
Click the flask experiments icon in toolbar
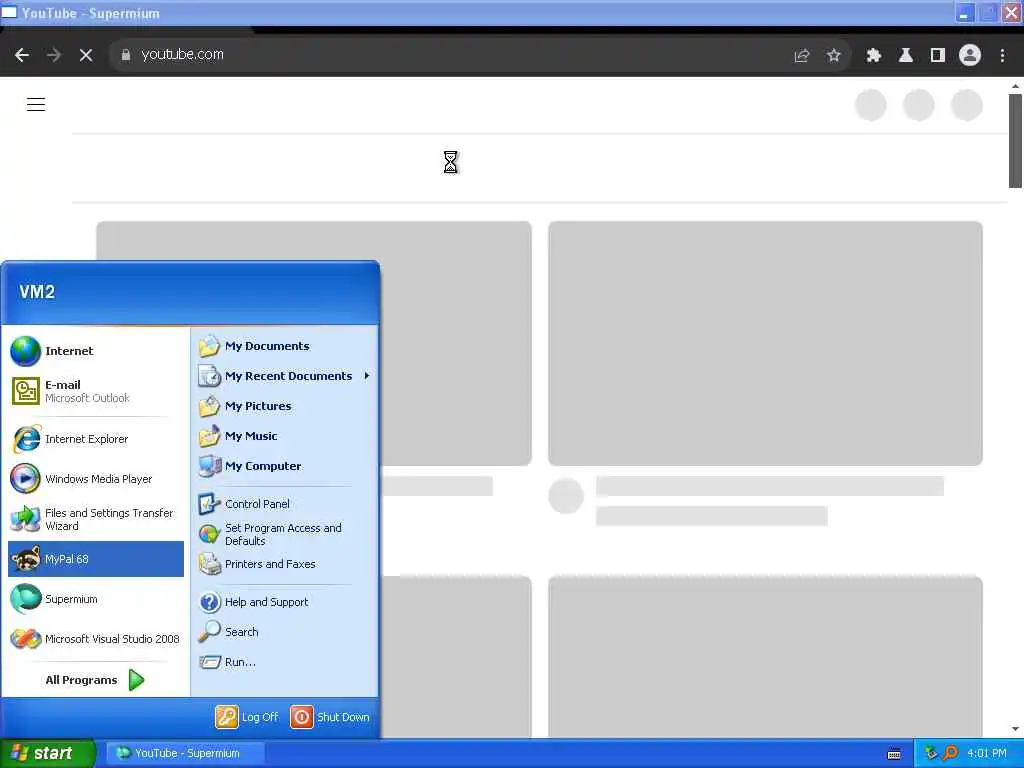[x=905, y=56]
